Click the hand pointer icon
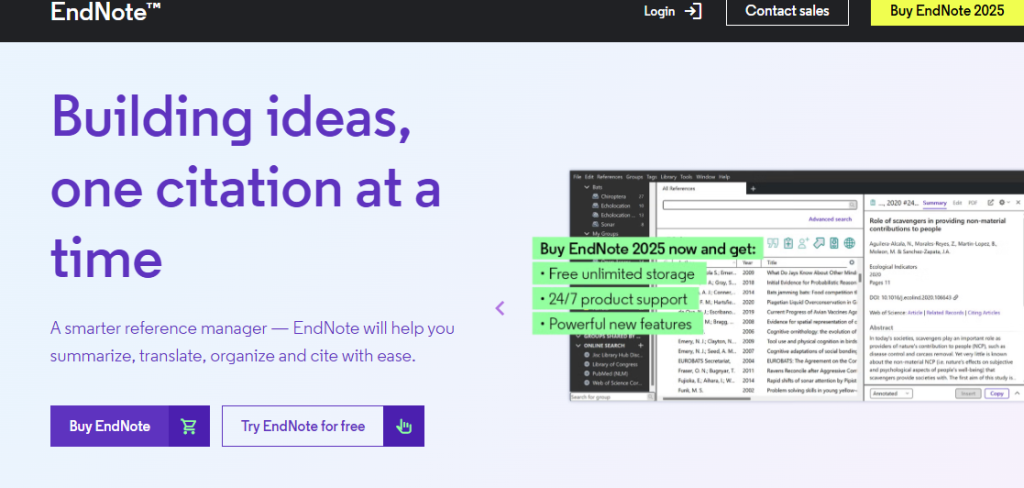 (404, 427)
